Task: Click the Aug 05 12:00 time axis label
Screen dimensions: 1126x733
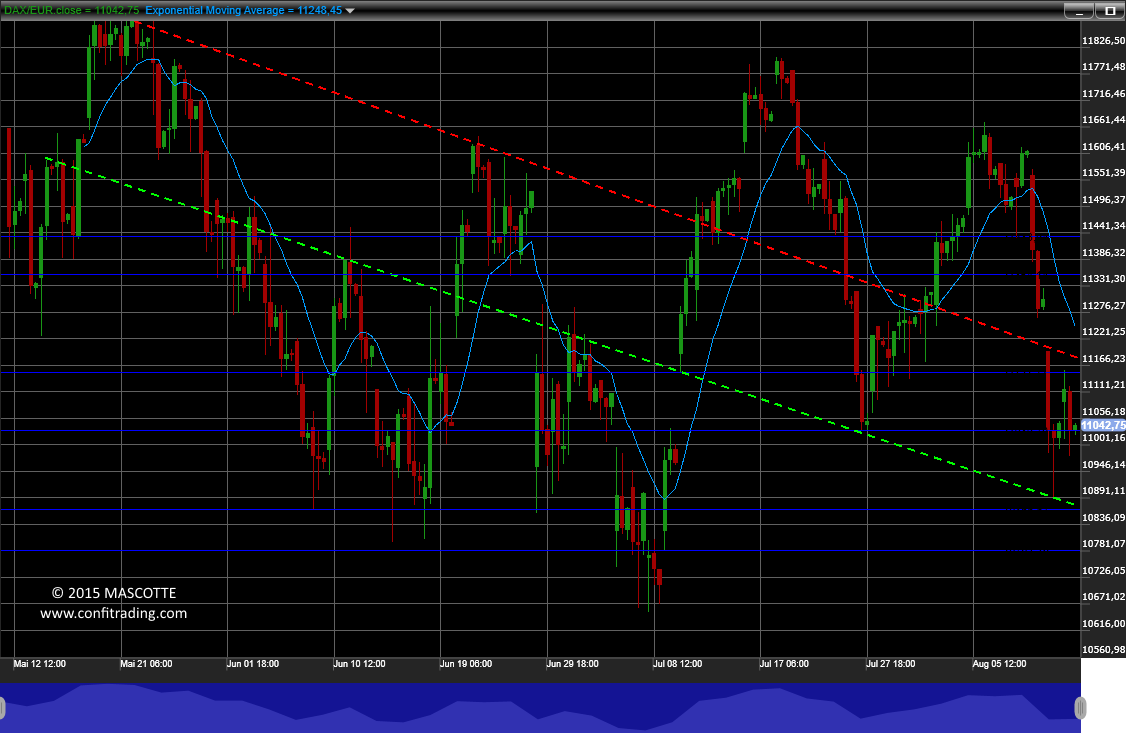Action: tap(999, 664)
